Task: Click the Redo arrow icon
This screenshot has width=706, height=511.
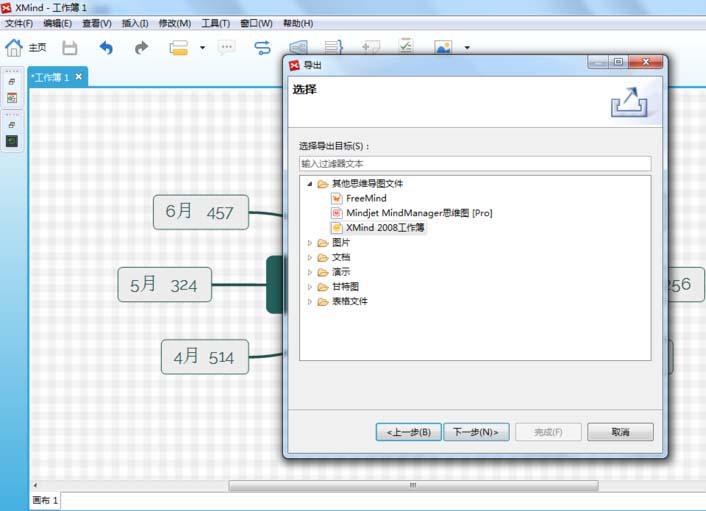Action: click(141, 47)
